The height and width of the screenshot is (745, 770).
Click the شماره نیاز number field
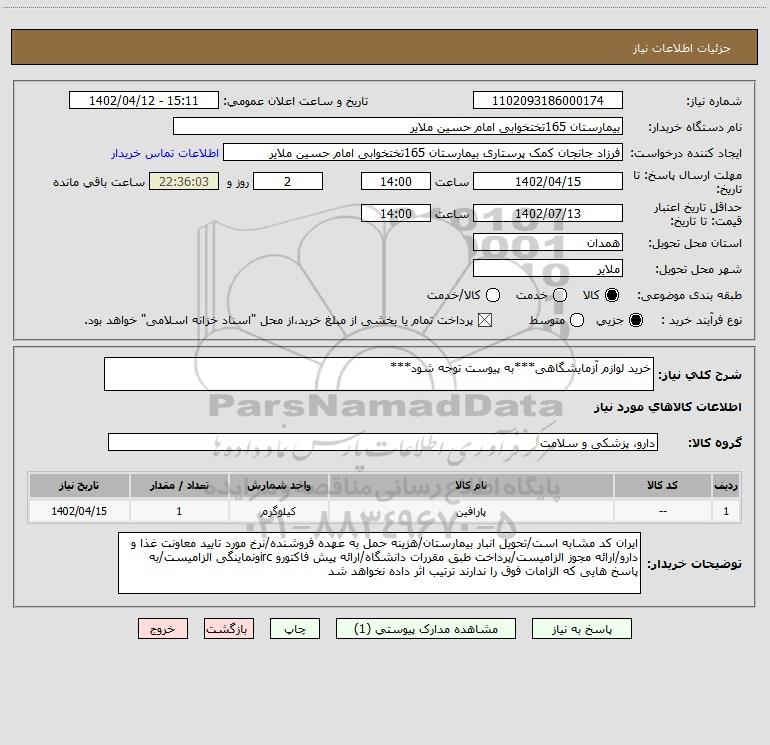[548, 101]
